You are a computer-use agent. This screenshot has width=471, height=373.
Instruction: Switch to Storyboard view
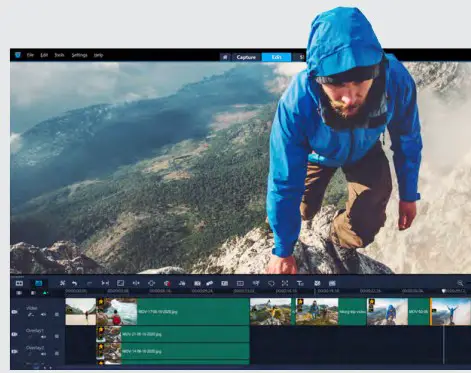pyautogui.click(x=19, y=283)
